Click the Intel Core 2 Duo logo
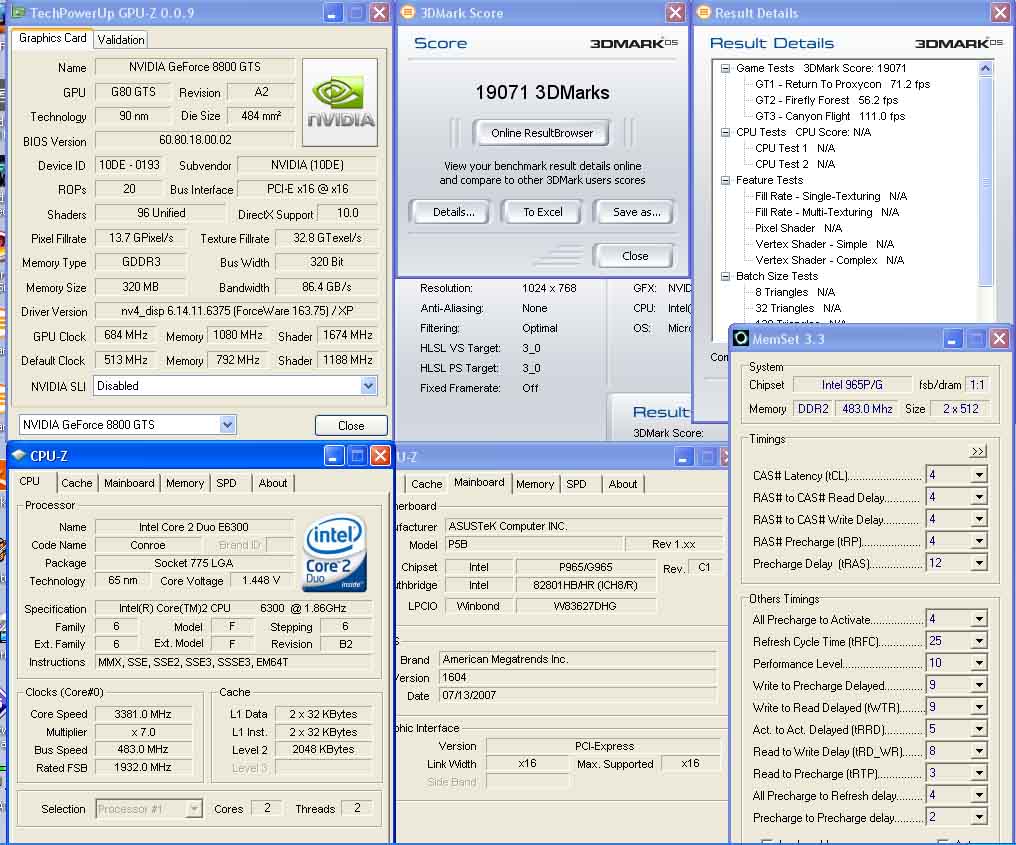Viewport: 1016px width, 845px height. tap(335, 553)
